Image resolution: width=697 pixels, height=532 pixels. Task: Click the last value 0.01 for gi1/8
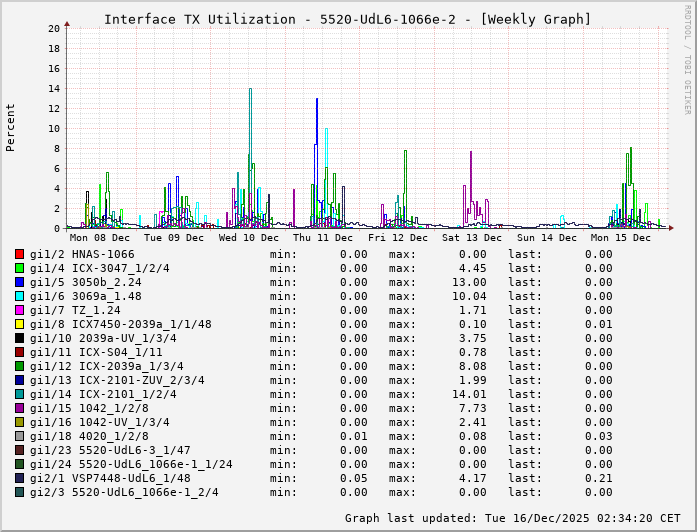(599, 324)
